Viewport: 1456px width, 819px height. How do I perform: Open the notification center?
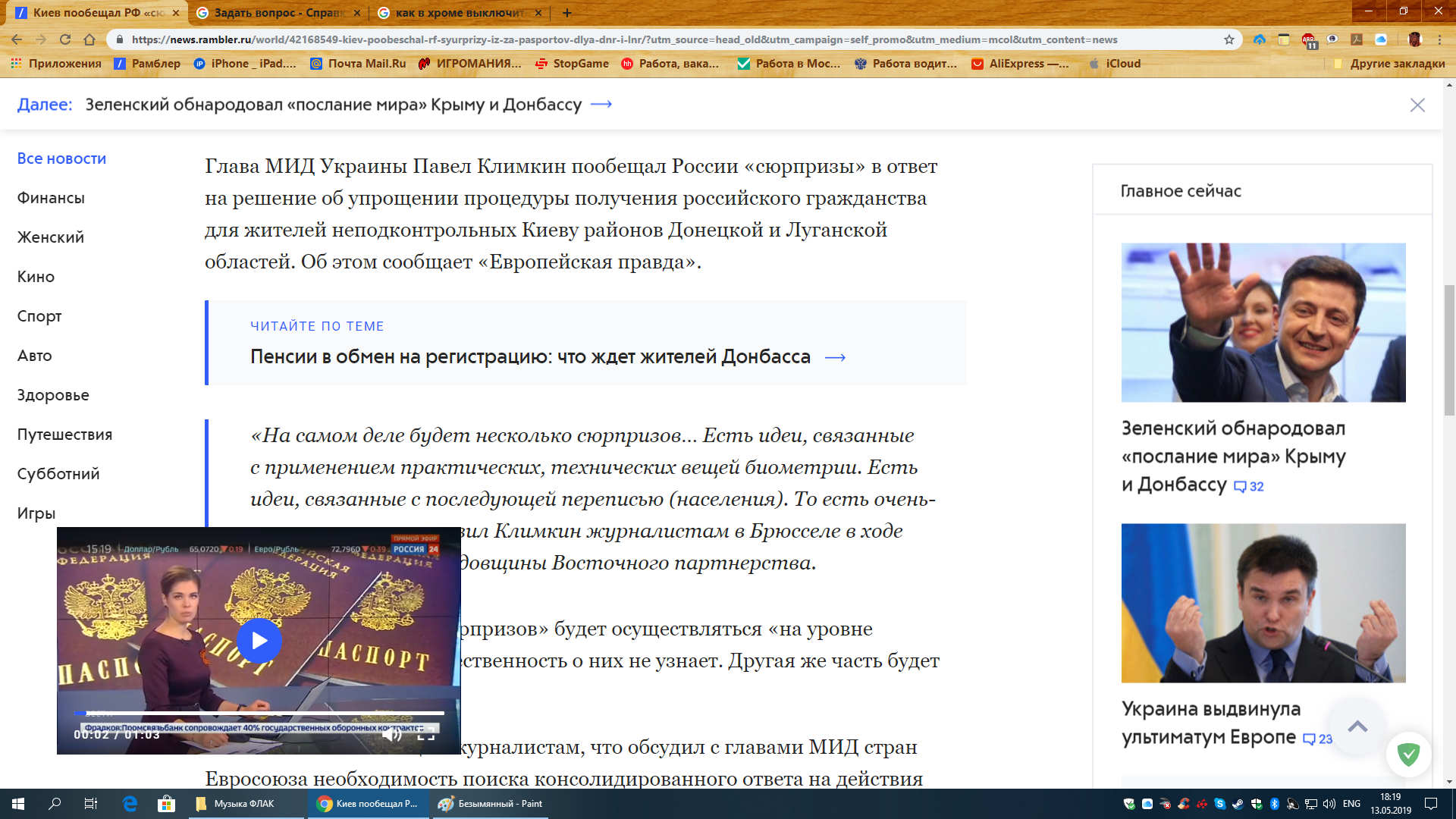click(x=1431, y=804)
